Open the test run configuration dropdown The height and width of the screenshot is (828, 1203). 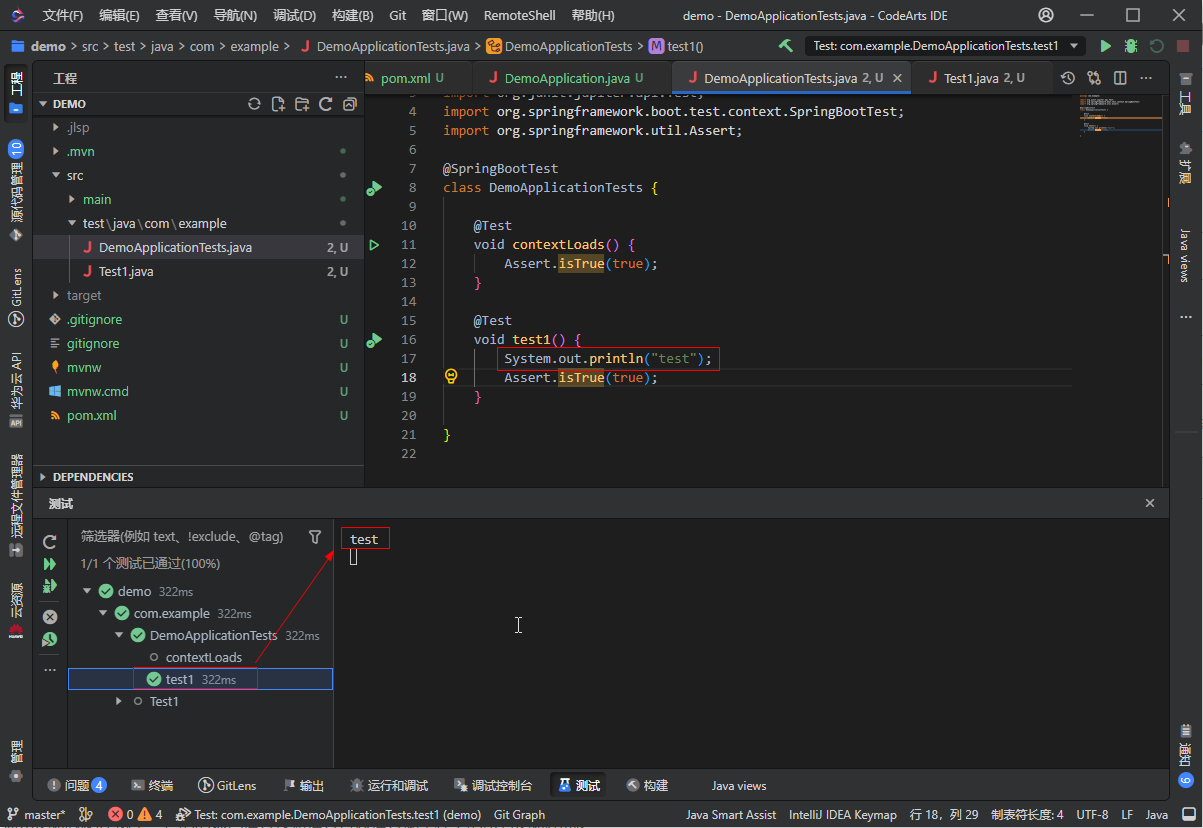1075,46
